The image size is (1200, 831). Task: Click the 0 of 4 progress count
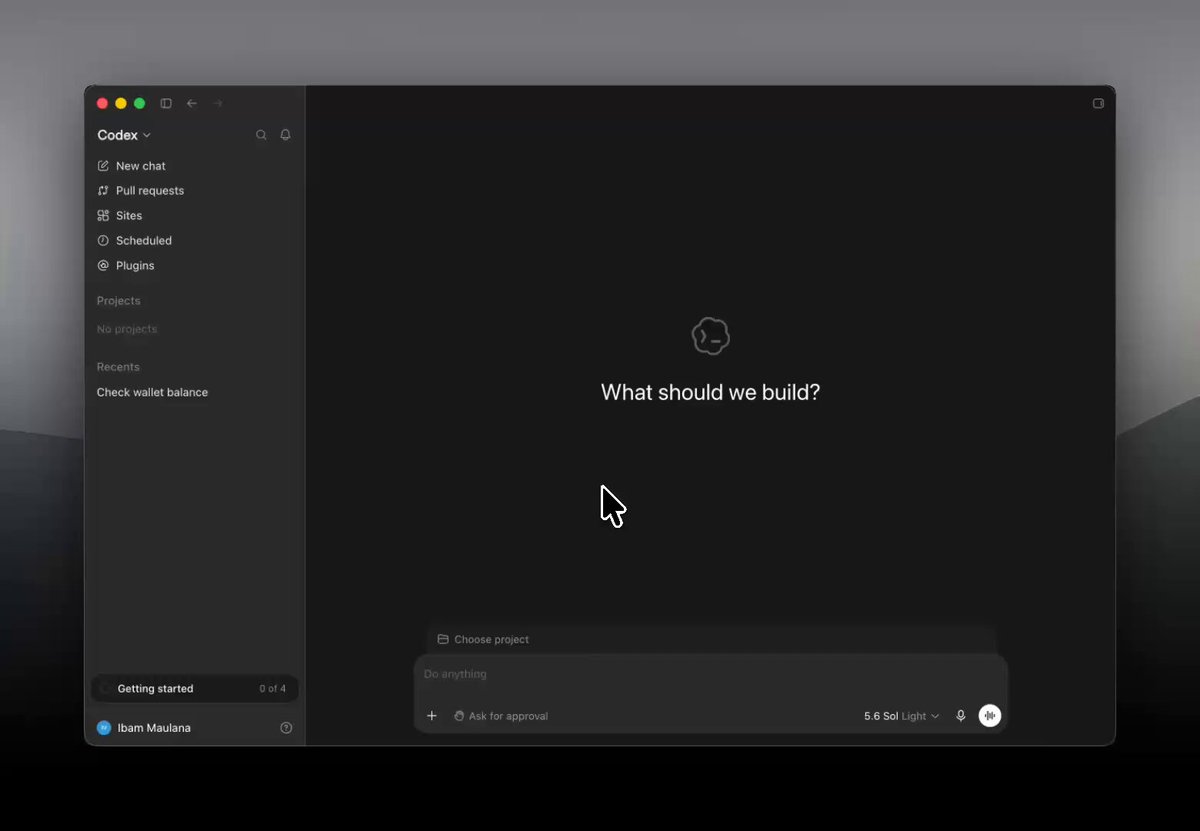[272, 689]
